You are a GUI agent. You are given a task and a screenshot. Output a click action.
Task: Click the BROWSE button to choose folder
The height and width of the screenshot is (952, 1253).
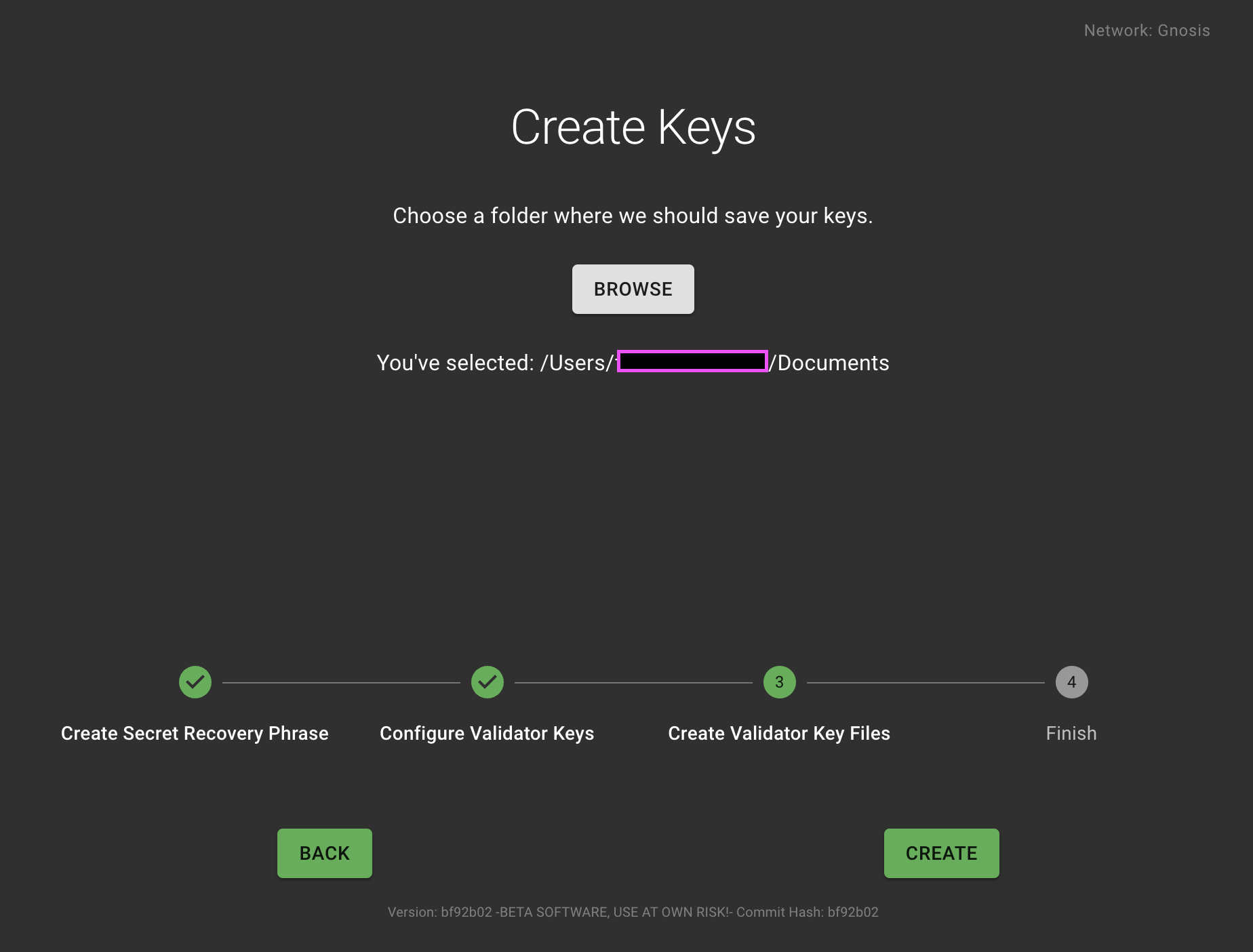[633, 290]
